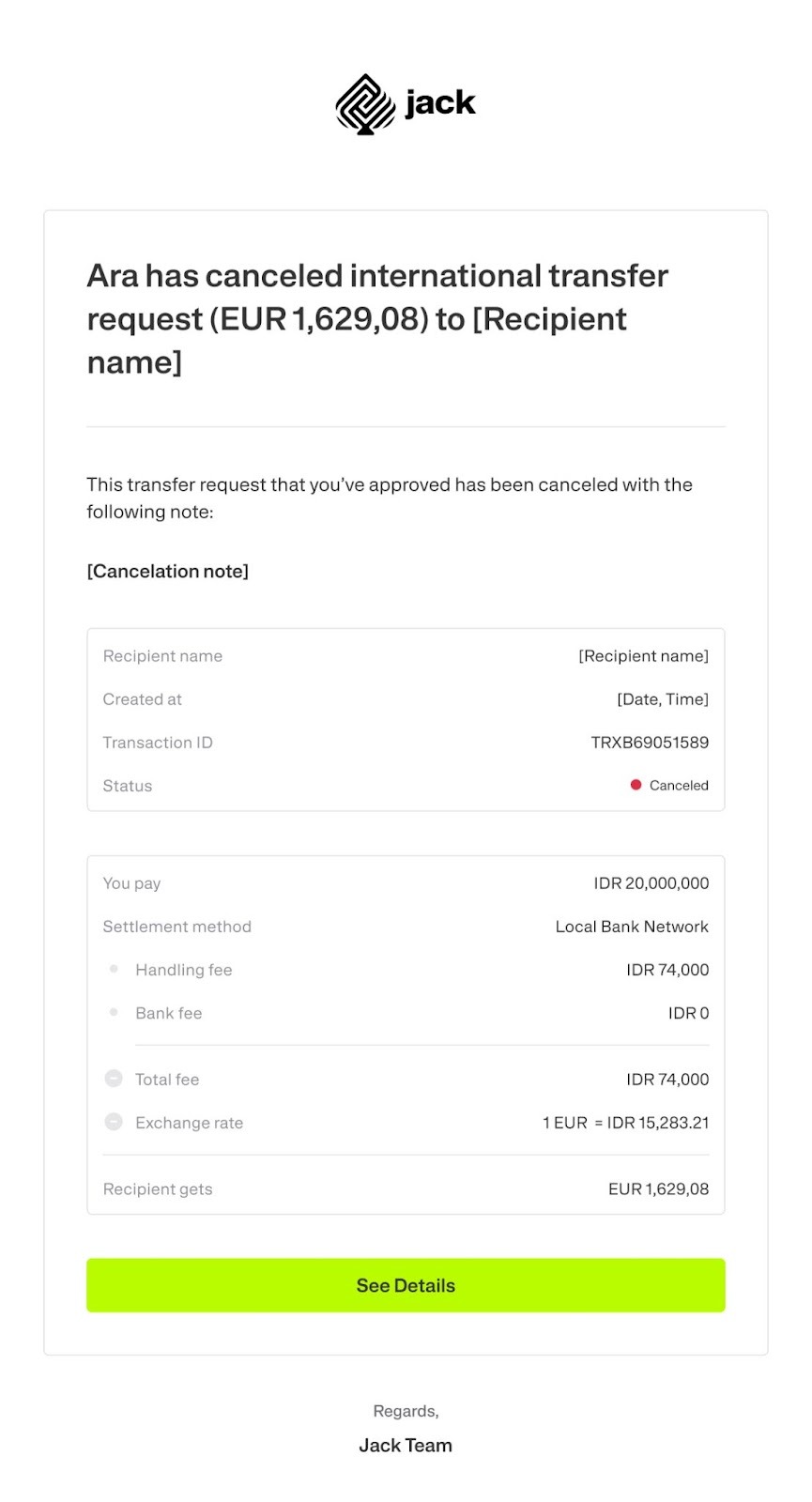The image size is (812, 1502).
Task: Click the red Canceled status dot
Action: coord(636,785)
